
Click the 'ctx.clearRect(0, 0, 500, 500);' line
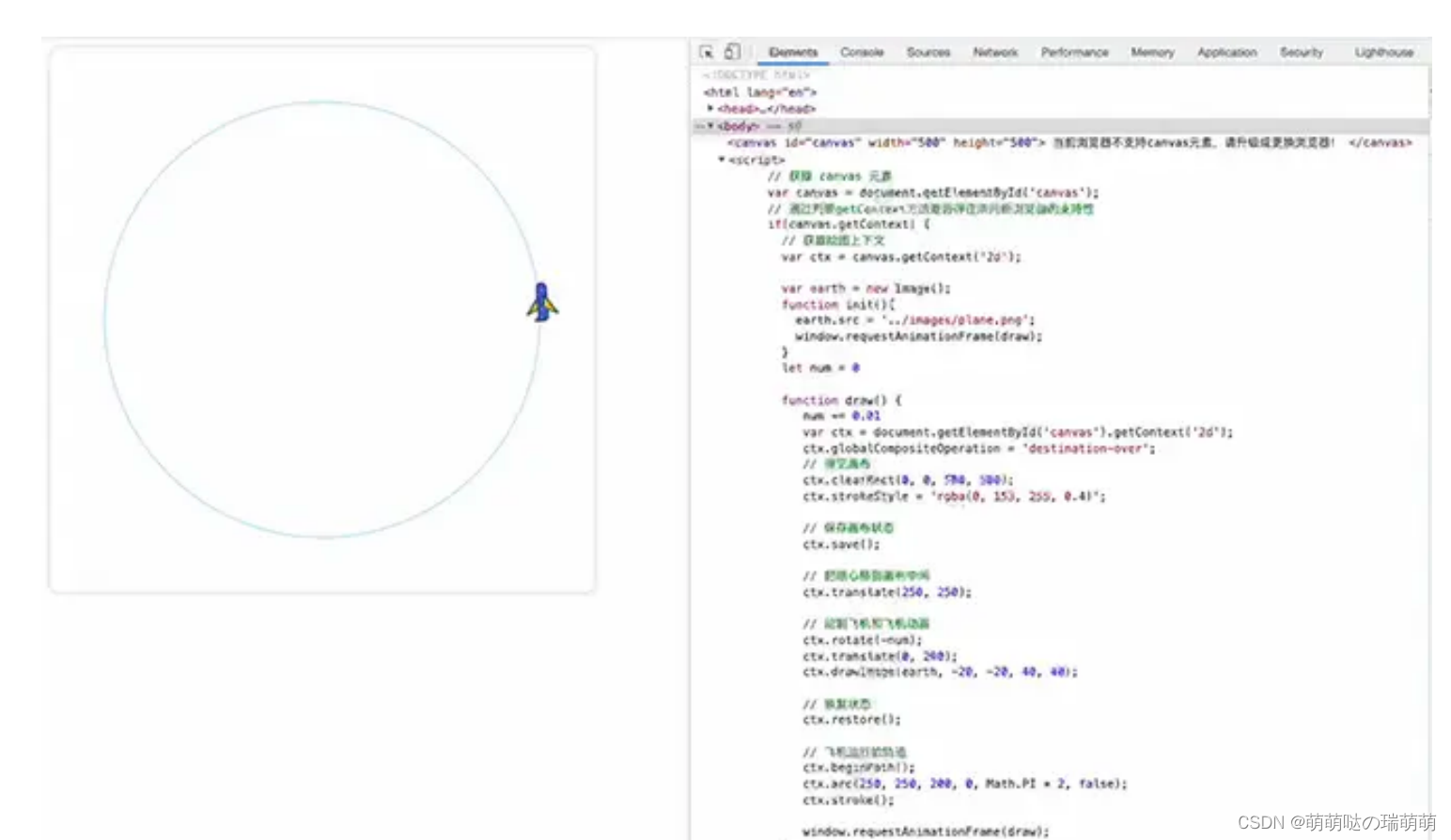pyautogui.click(x=908, y=480)
